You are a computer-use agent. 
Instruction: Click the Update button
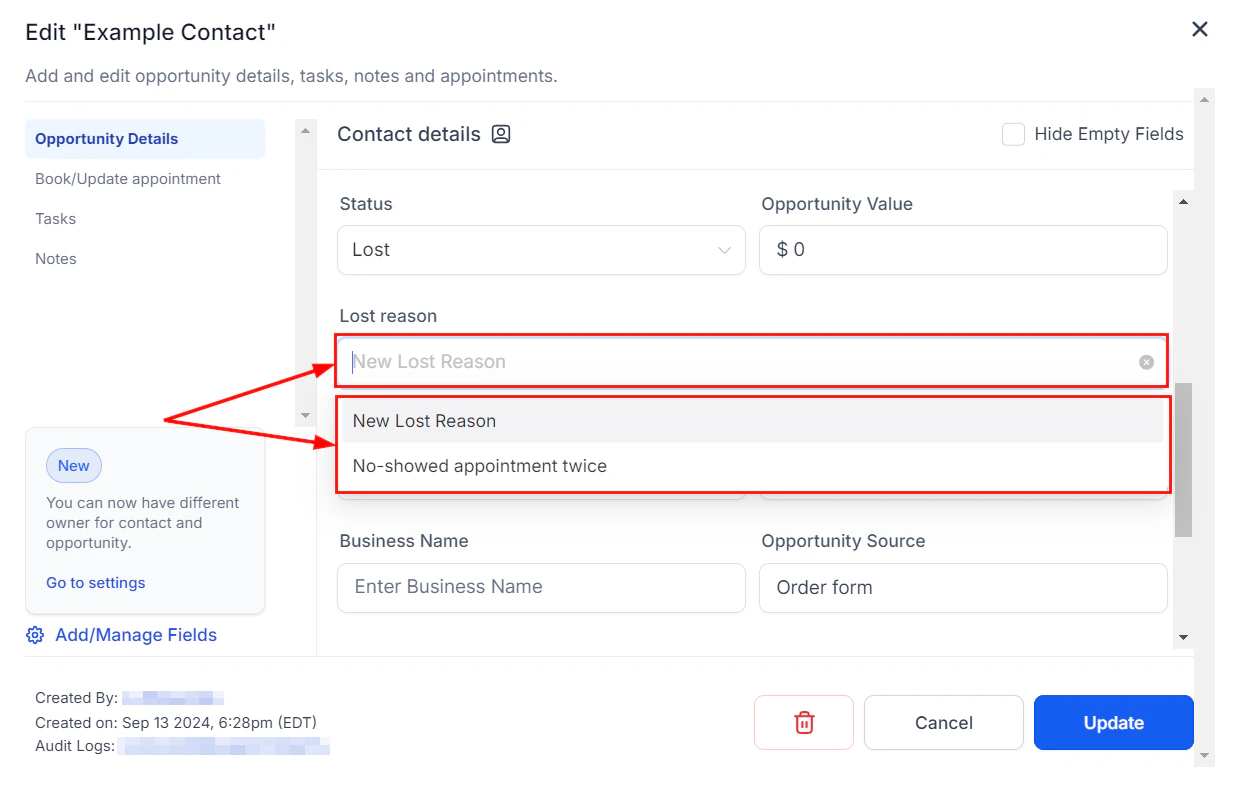coord(1113,722)
